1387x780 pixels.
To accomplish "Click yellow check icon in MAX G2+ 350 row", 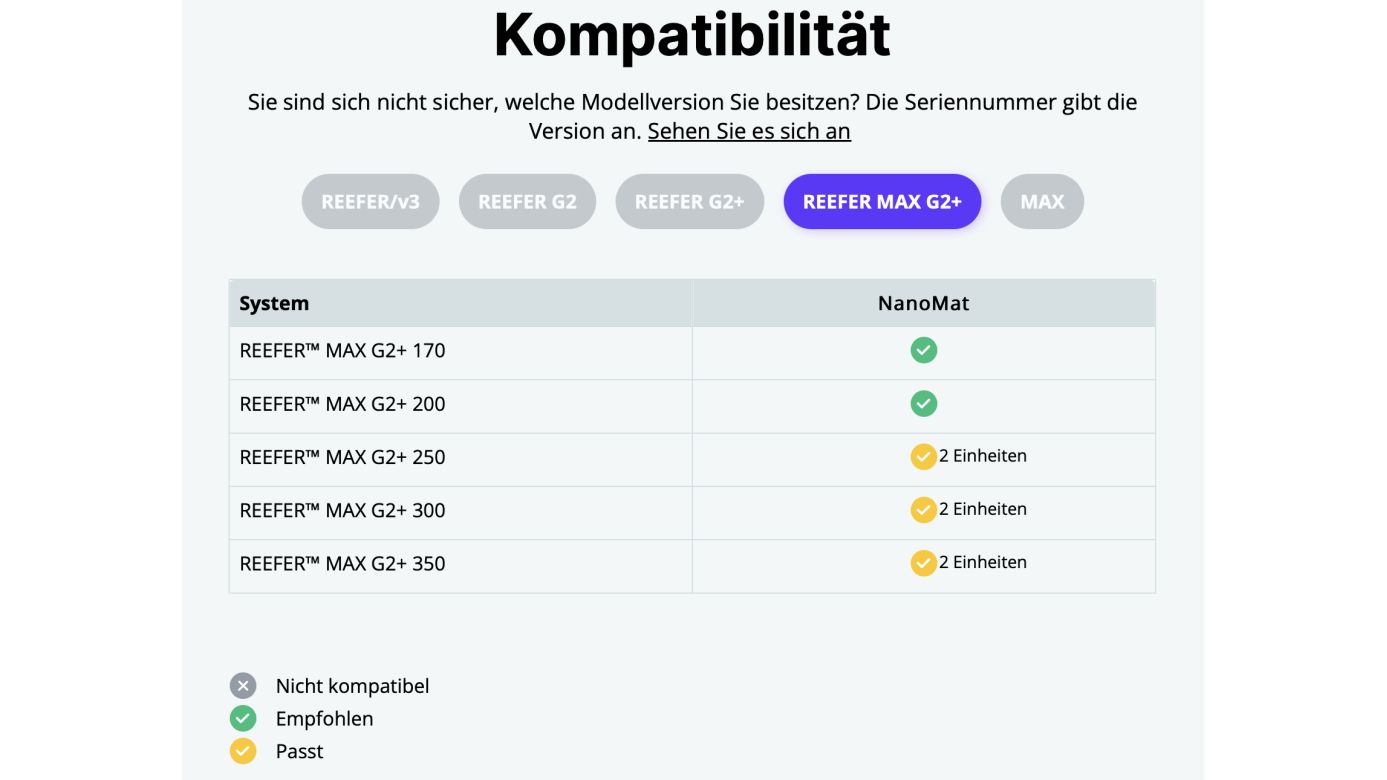I will pyautogui.click(x=923, y=563).
